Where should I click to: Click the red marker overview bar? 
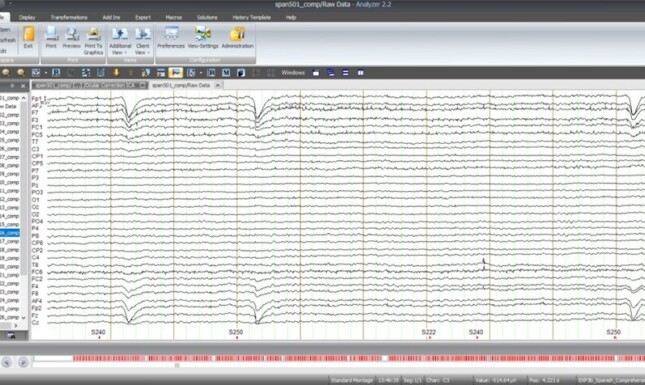359,359
